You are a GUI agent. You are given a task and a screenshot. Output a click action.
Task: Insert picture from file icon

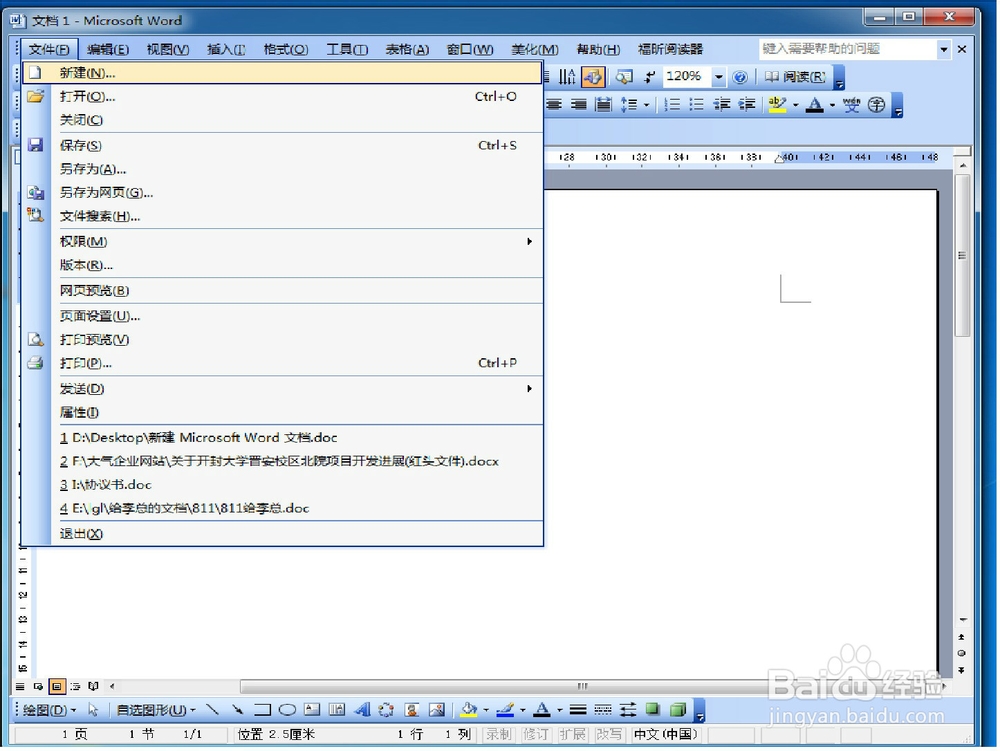point(437,710)
